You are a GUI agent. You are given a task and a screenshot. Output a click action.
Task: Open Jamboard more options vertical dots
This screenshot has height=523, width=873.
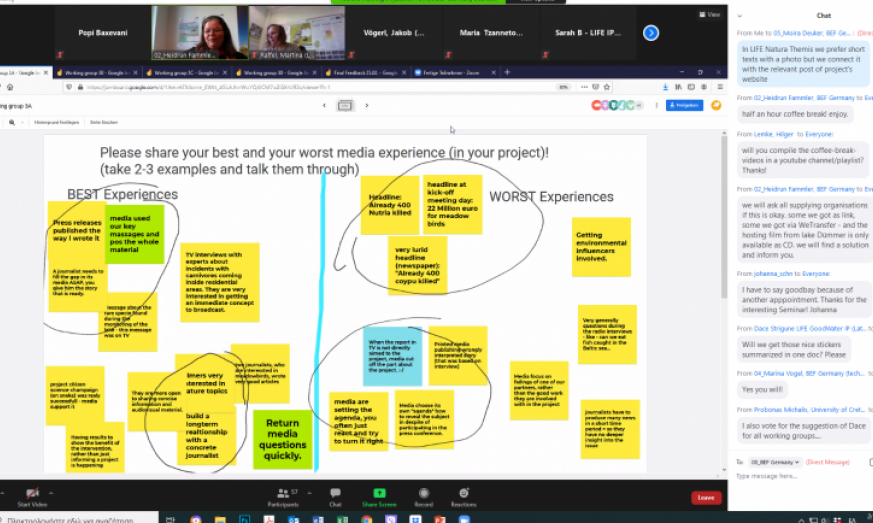click(x=656, y=105)
